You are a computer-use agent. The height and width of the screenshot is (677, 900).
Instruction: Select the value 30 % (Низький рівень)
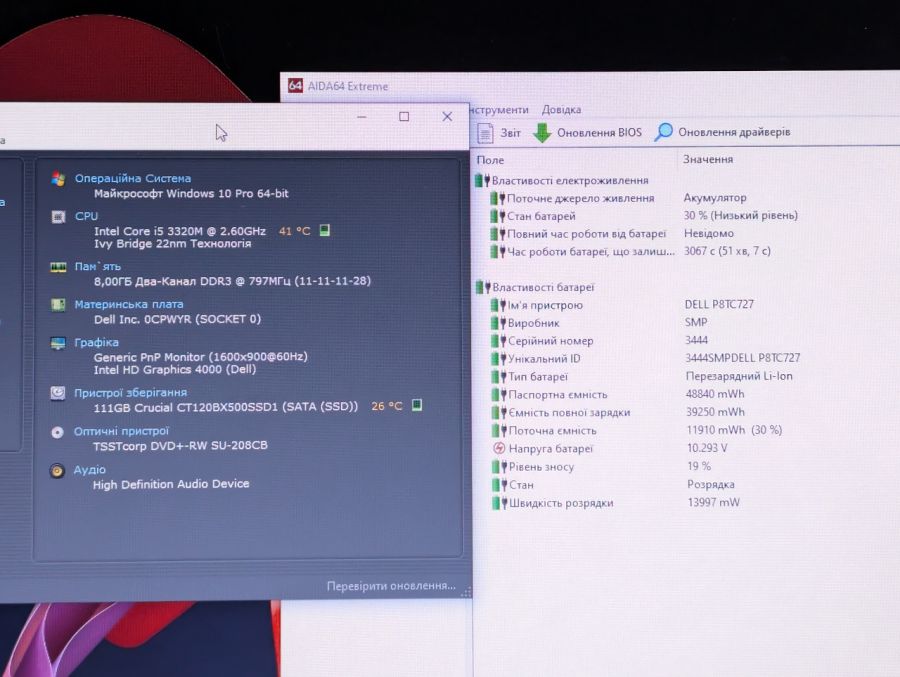point(740,215)
